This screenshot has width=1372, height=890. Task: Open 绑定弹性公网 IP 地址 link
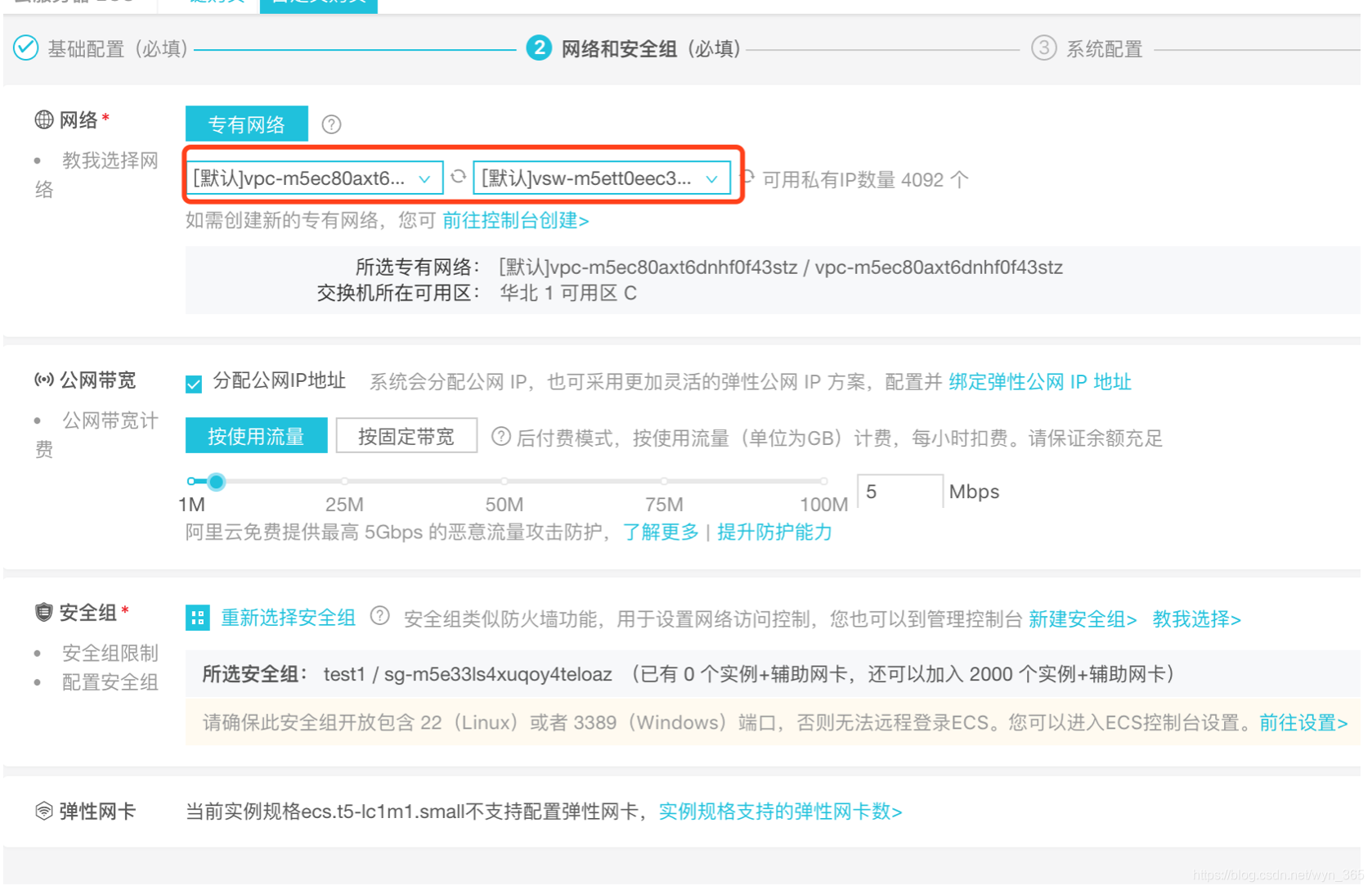[x=1040, y=382]
